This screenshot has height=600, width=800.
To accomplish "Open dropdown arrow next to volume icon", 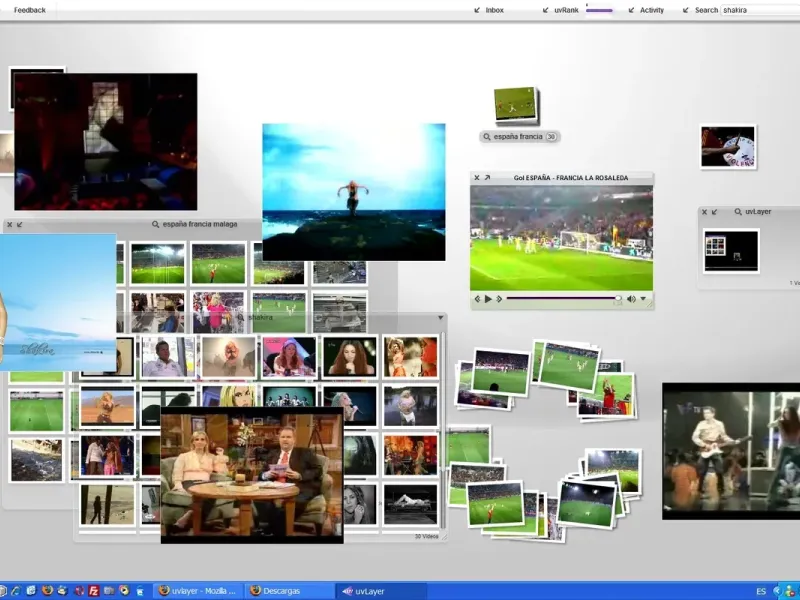I will point(644,299).
